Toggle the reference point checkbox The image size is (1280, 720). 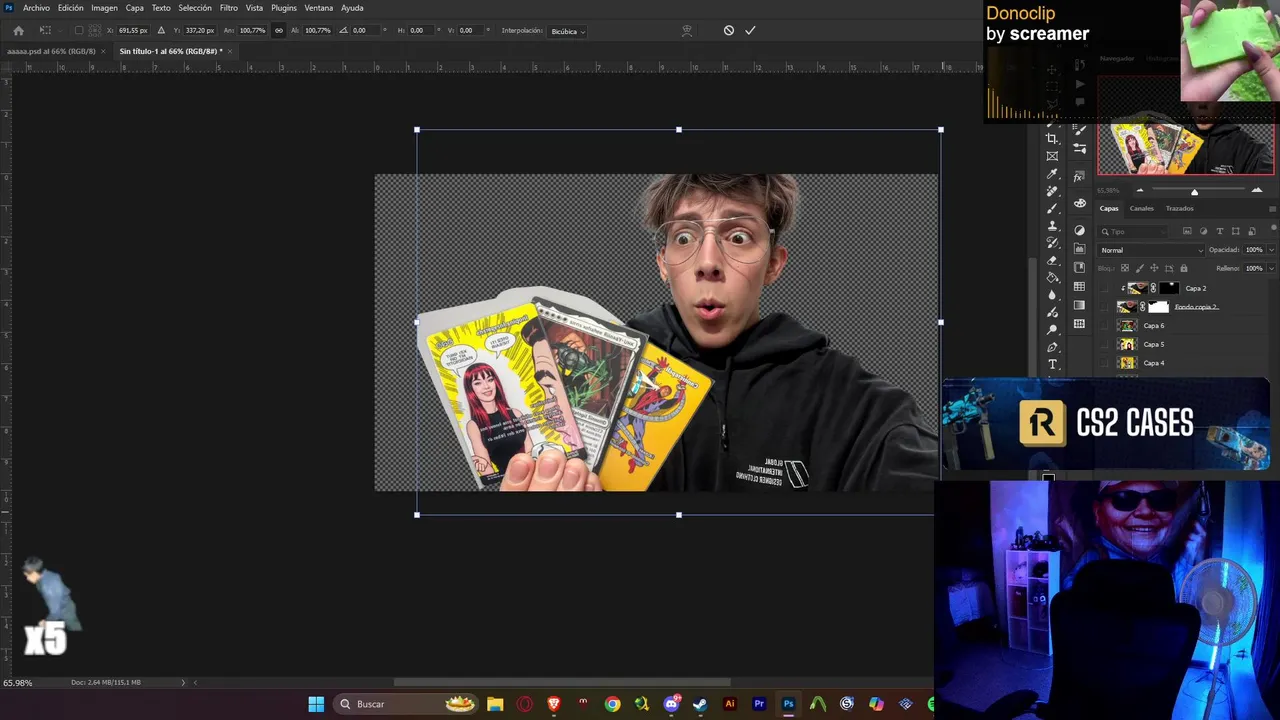point(79,31)
